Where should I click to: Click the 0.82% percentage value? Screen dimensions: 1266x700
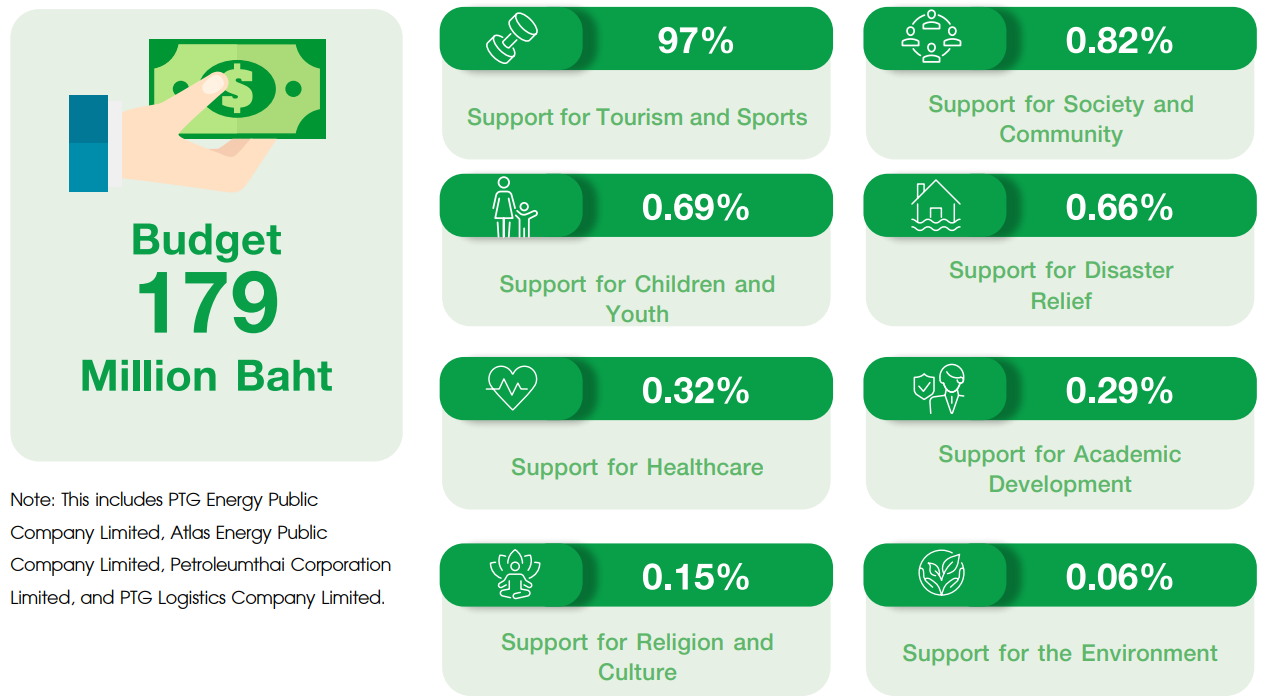pos(1119,40)
